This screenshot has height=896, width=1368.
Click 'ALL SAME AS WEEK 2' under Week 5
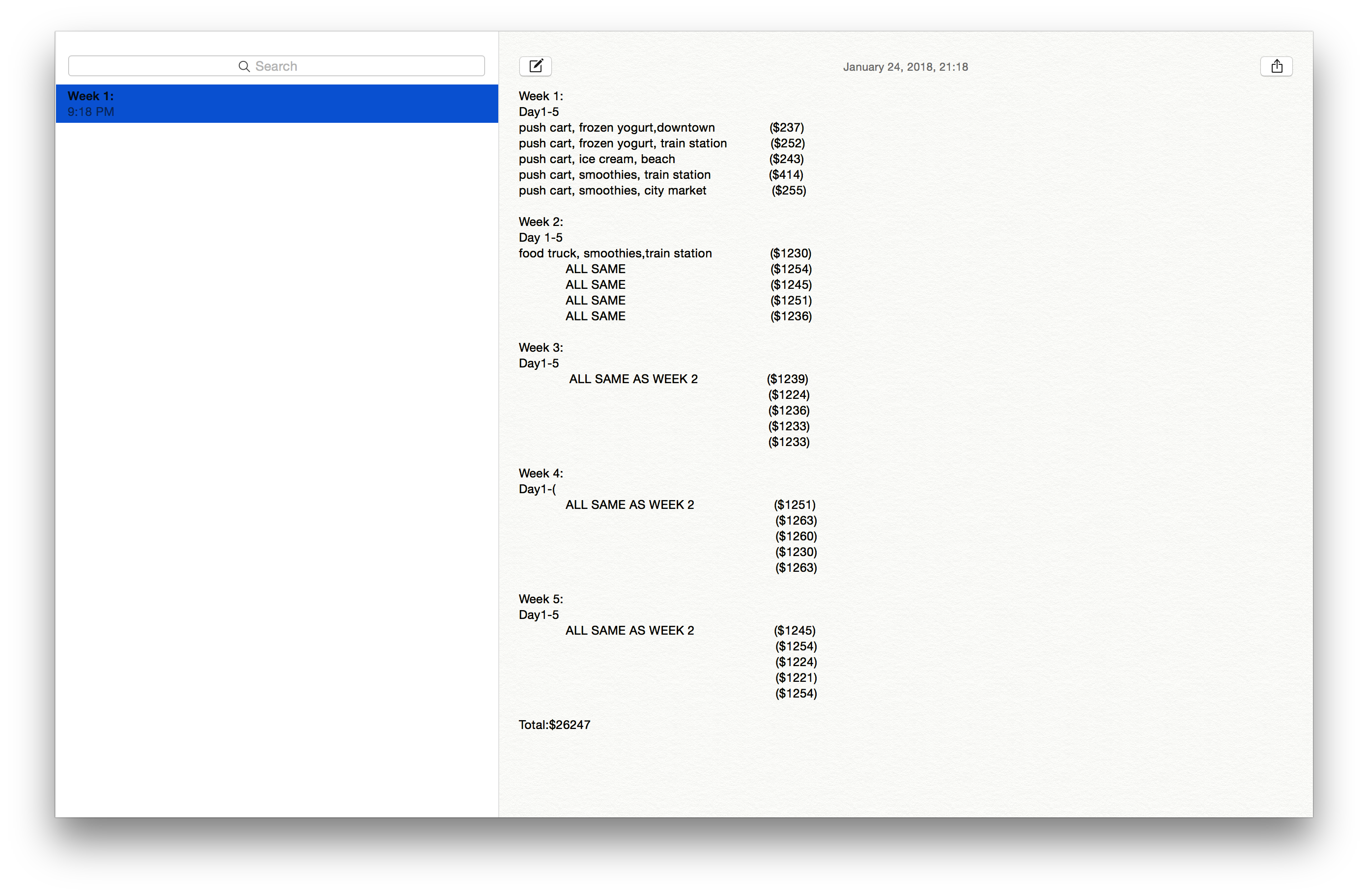[x=629, y=630]
